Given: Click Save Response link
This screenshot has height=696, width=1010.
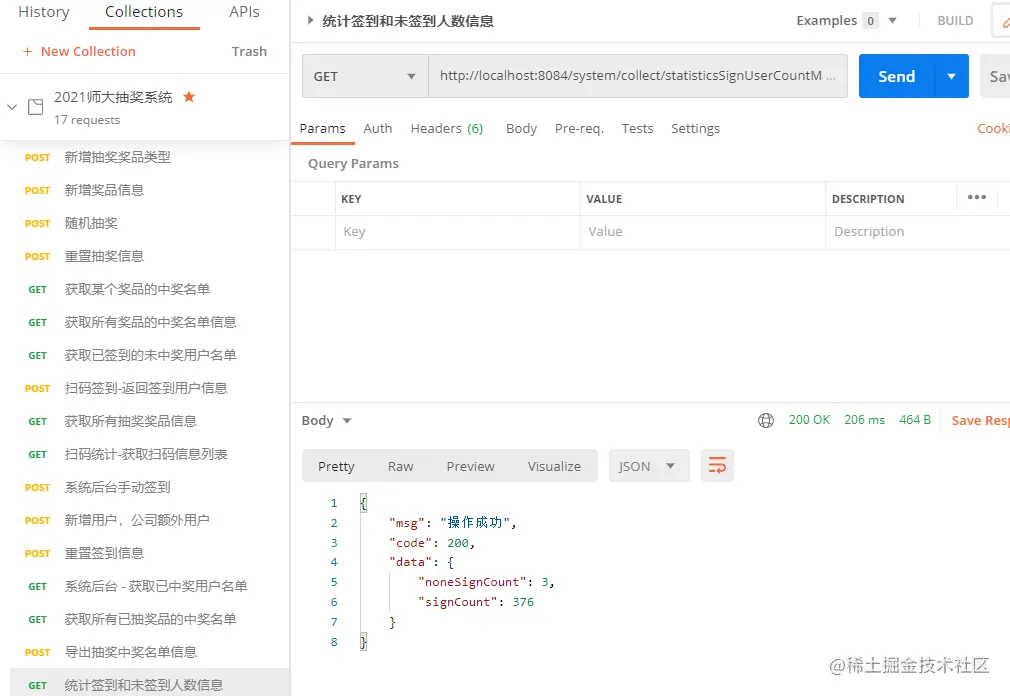Looking at the screenshot, I should point(980,420).
